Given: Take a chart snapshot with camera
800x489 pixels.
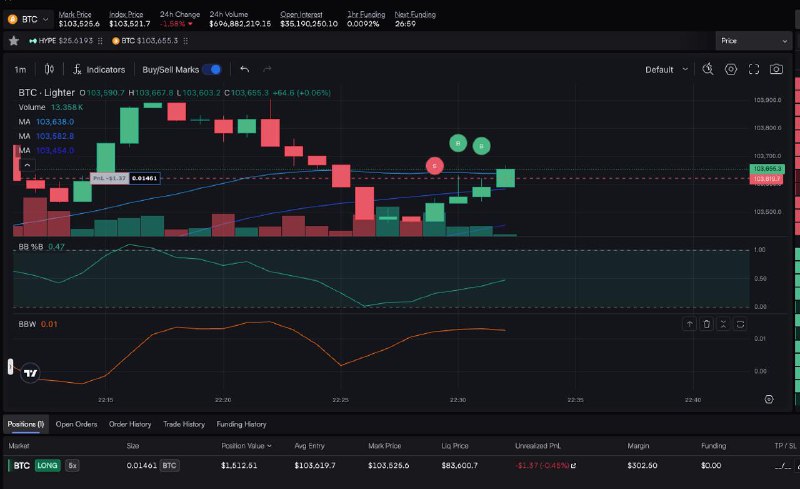Looking at the screenshot, I should [x=777, y=69].
